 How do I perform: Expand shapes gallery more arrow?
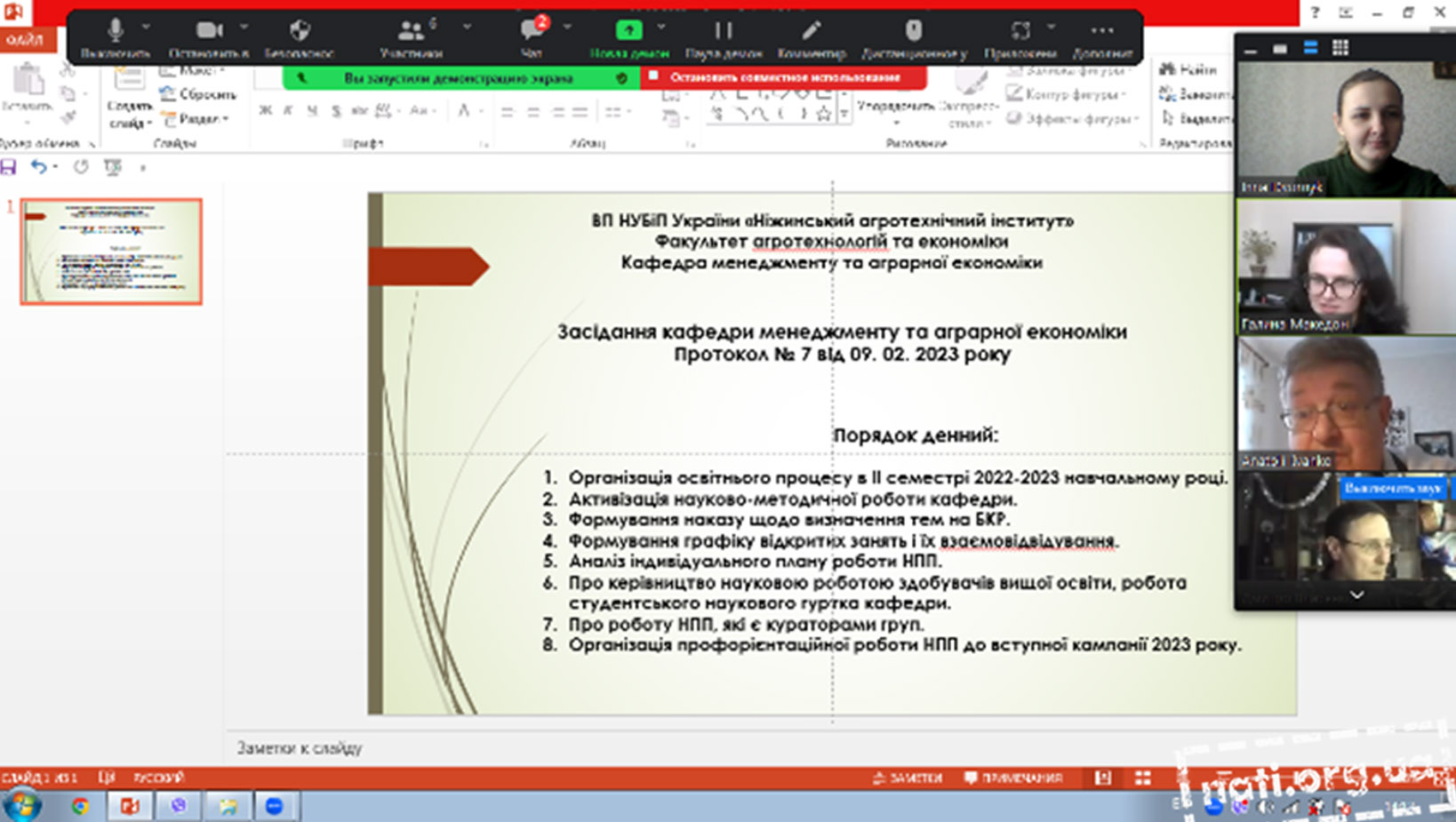[x=844, y=116]
